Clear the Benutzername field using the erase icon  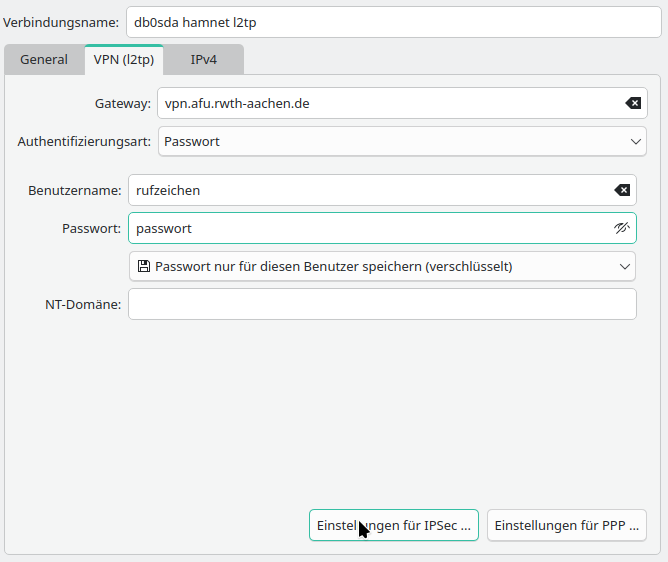[622, 190]
